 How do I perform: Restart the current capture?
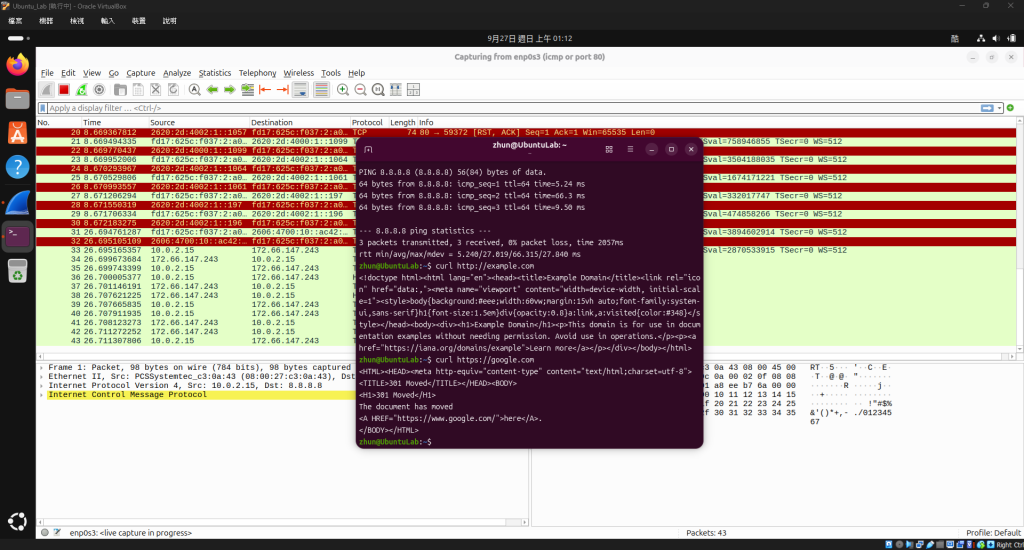tap(81, 90)
